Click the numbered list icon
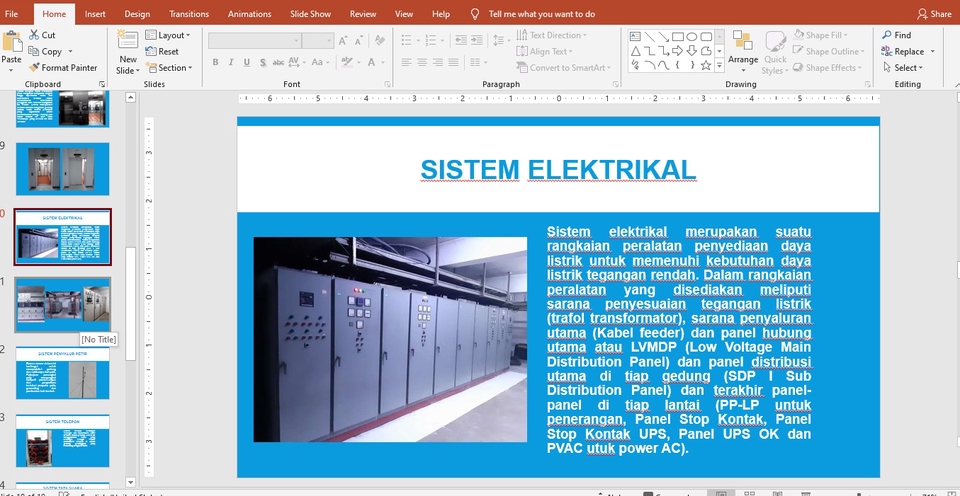960x496 pixels. (x=430, y=40)
